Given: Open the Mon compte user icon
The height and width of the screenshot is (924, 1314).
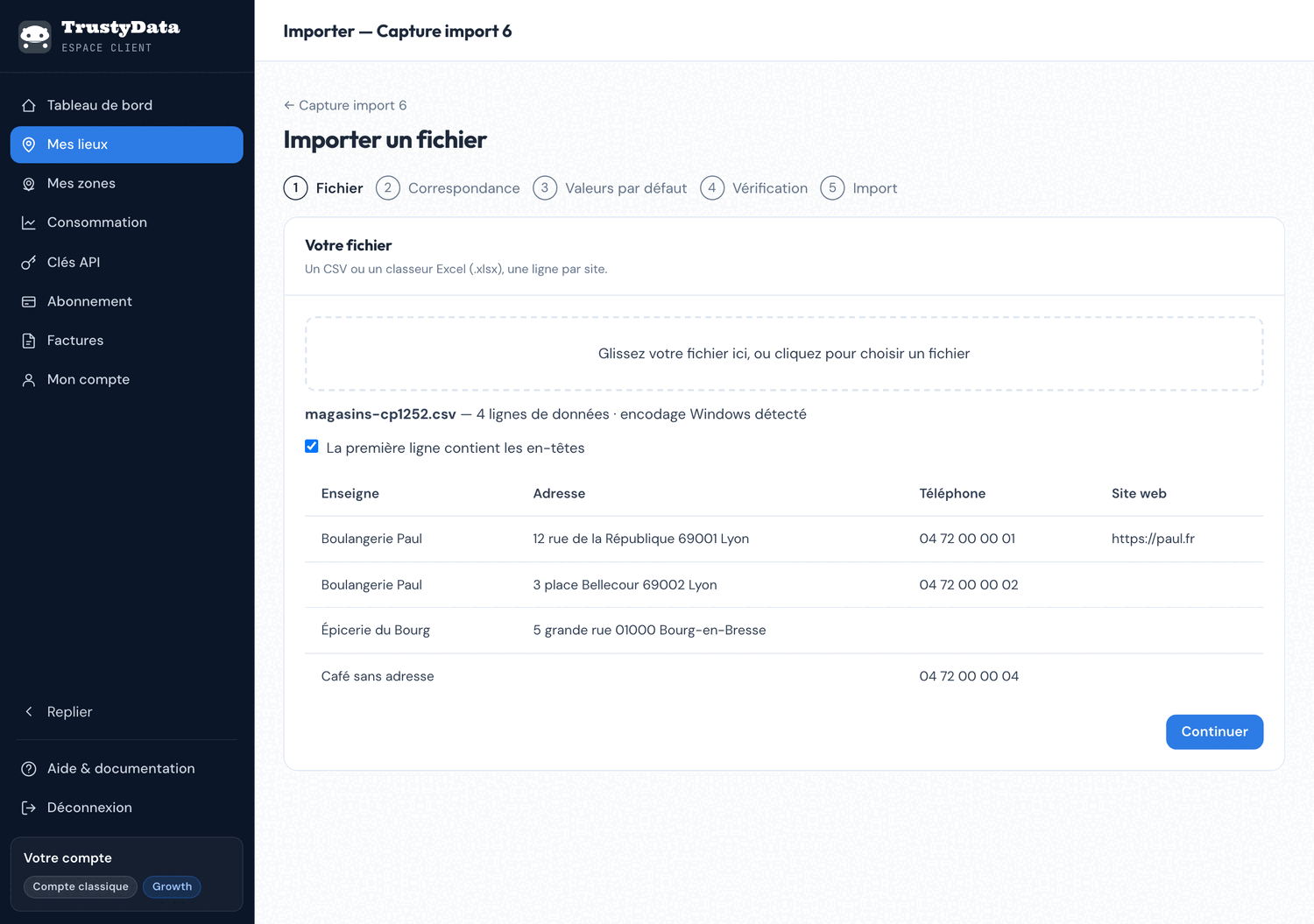Looking at the screenshot, I should tap(29, 379).
